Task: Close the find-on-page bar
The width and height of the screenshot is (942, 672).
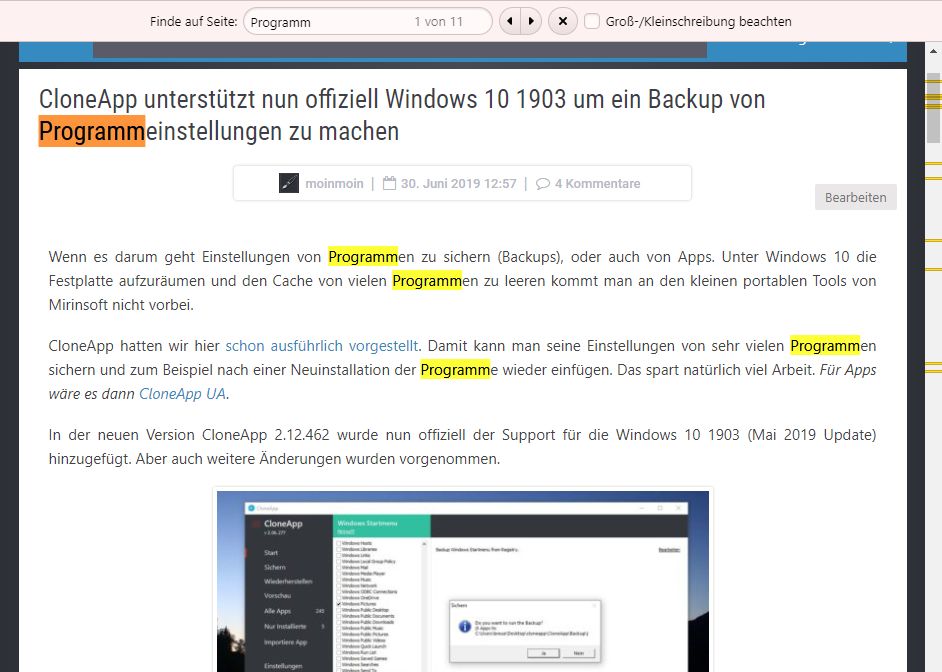Action: (x=563, y=22)
